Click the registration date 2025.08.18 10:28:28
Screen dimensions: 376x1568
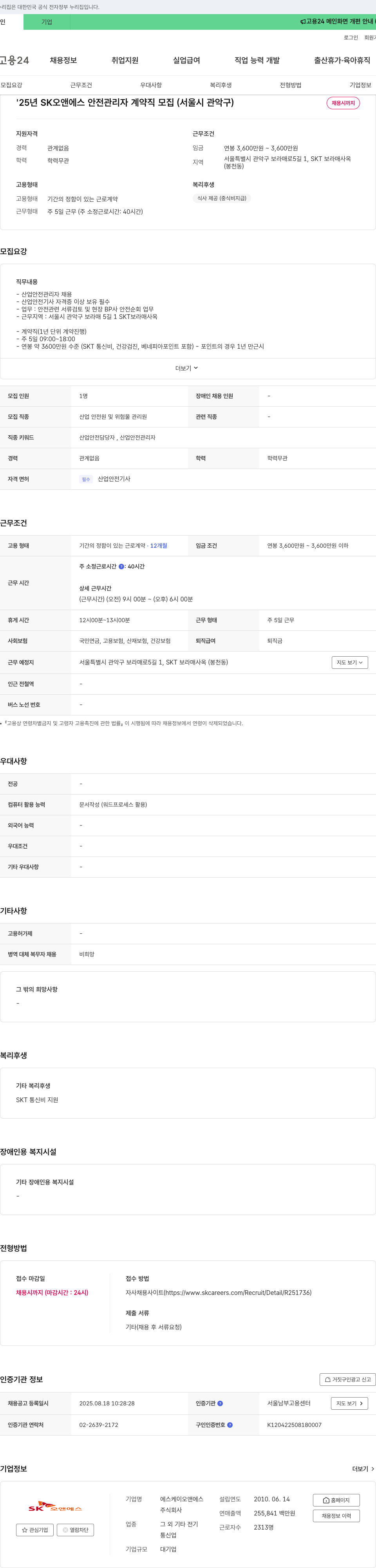(107, 1404)
